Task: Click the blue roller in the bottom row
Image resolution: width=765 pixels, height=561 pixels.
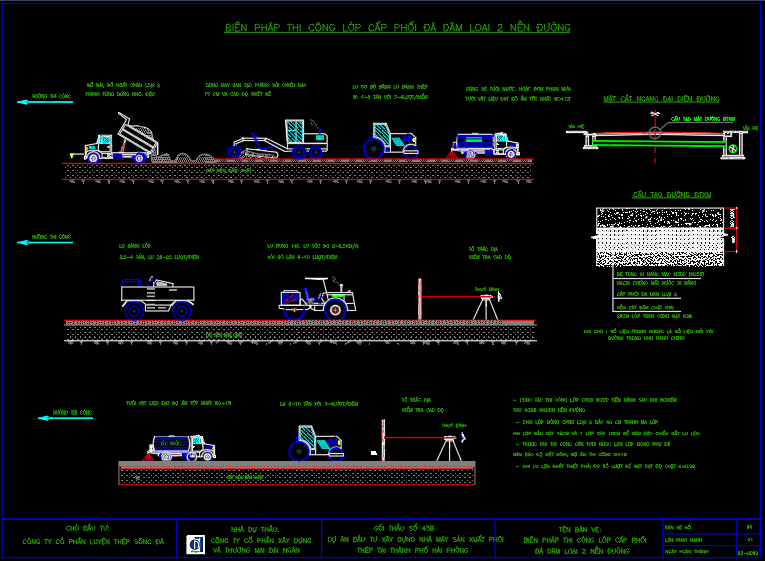Action: tap(317, 442)
